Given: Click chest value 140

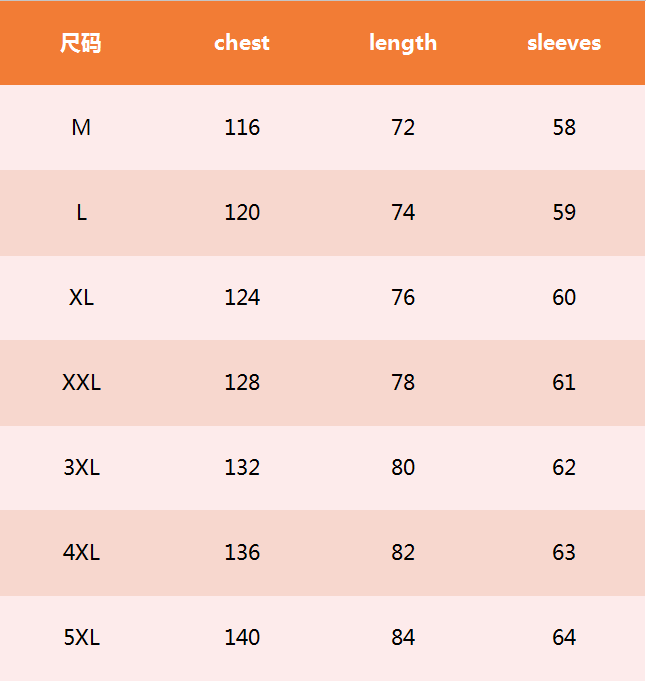Looking at the screenshot, I should (242, 638).
